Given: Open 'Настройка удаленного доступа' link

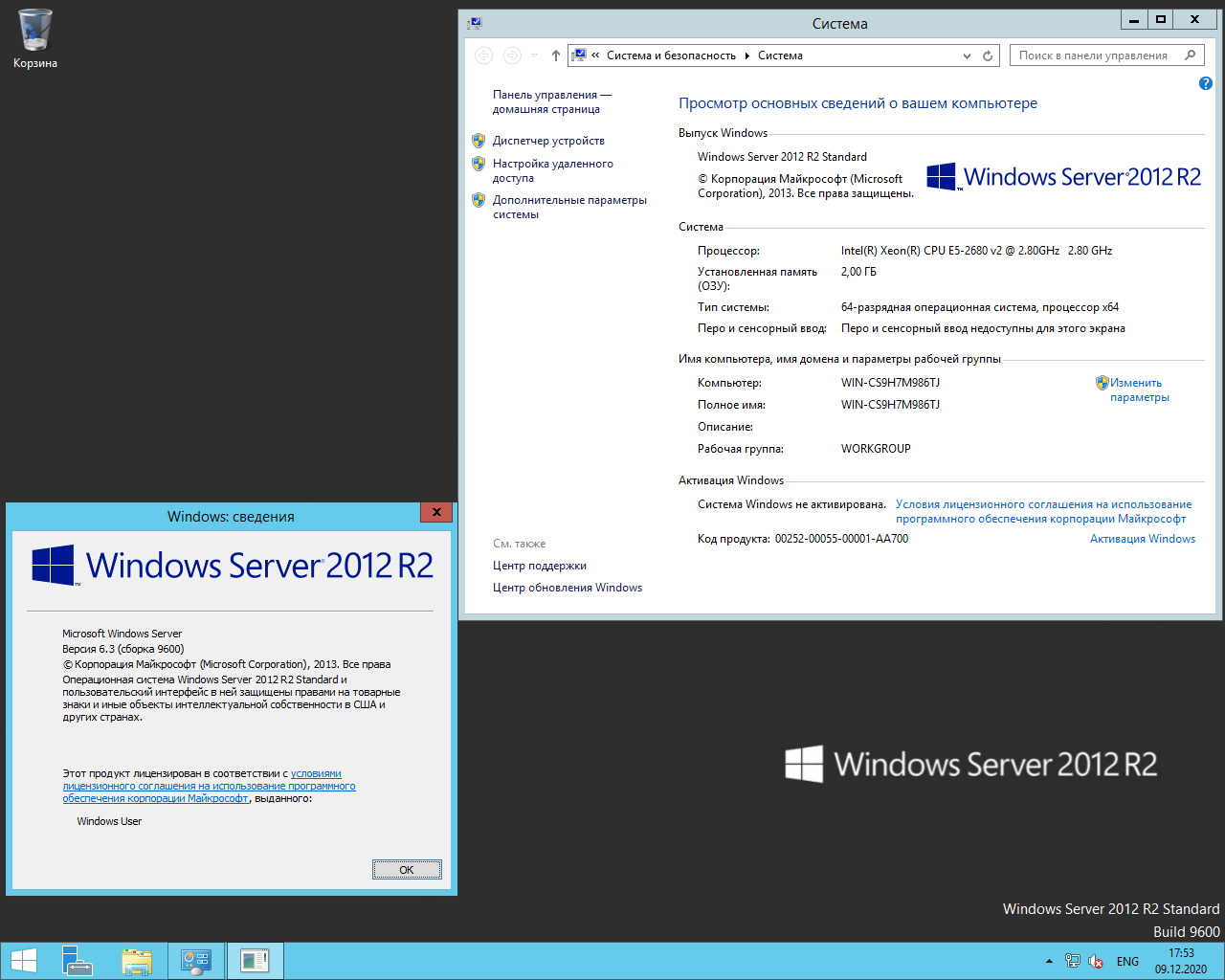Looking at the screenshot, I should pyautogui.click(x=553, y=170).
